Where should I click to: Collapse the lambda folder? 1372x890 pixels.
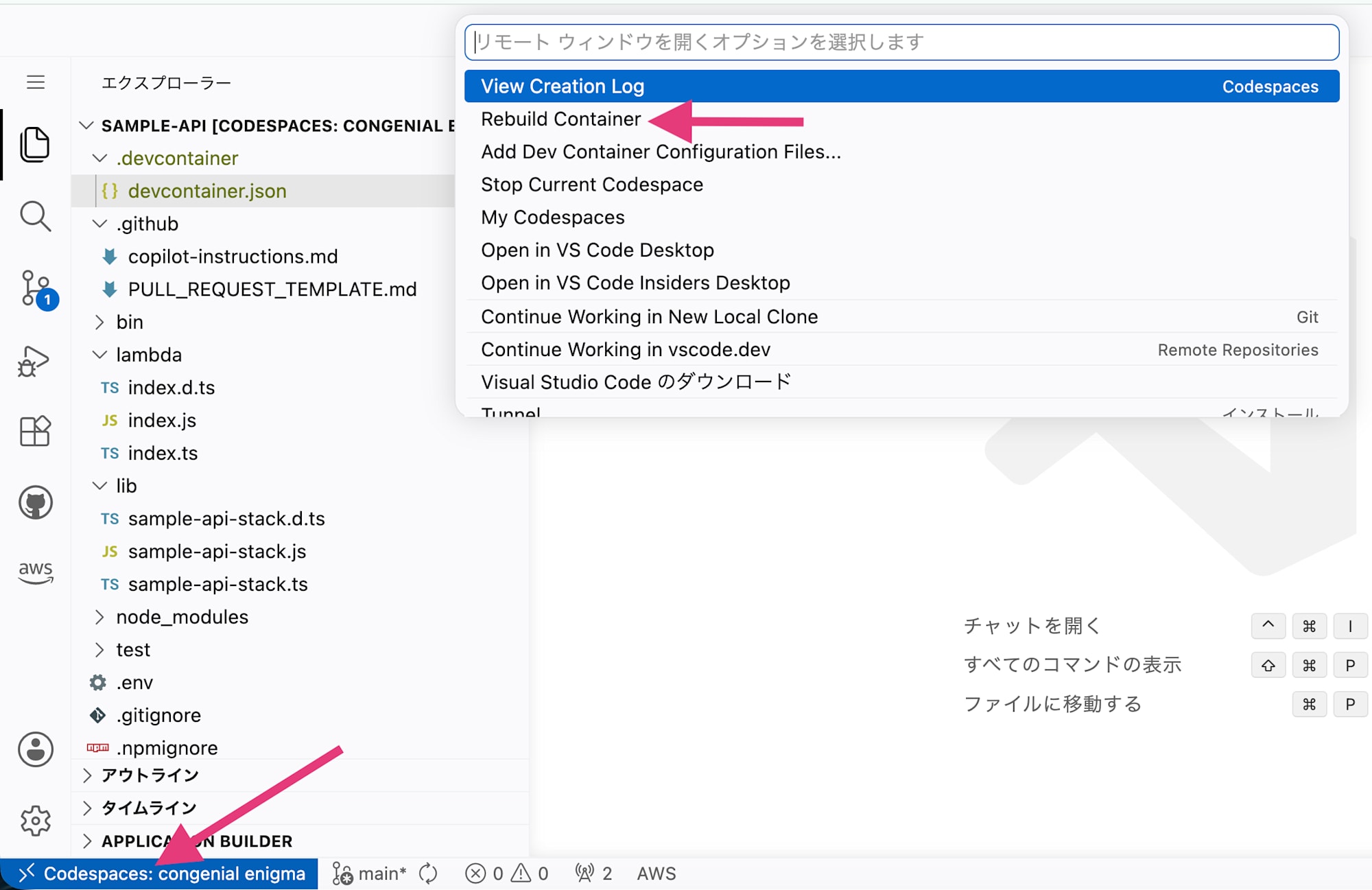[99, 355]
